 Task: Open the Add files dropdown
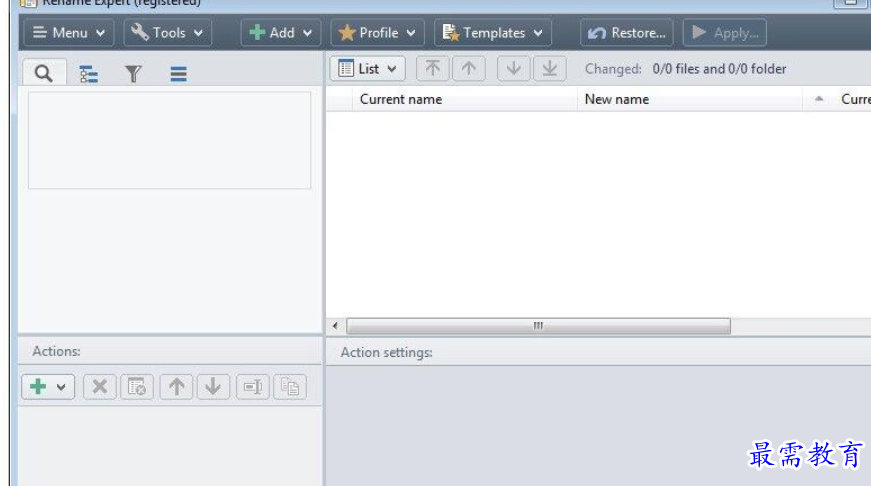(x=281, y=33)
